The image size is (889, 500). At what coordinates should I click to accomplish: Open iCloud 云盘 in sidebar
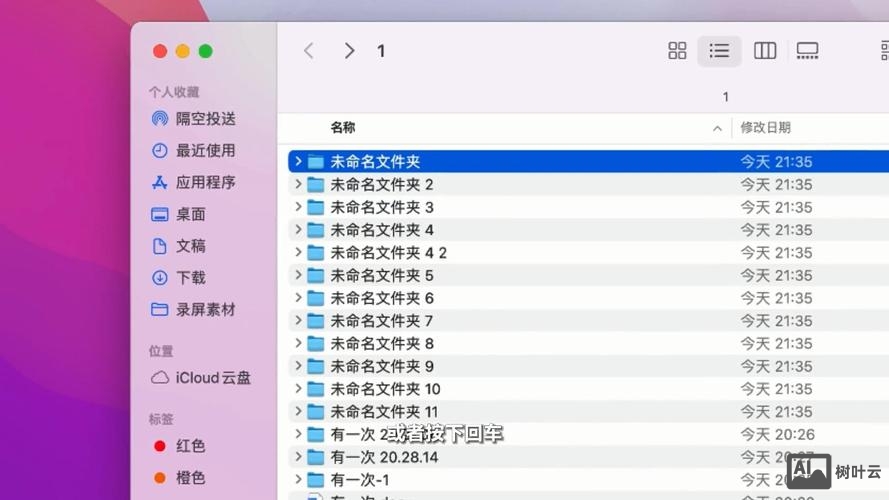click(x=201, y=378)
